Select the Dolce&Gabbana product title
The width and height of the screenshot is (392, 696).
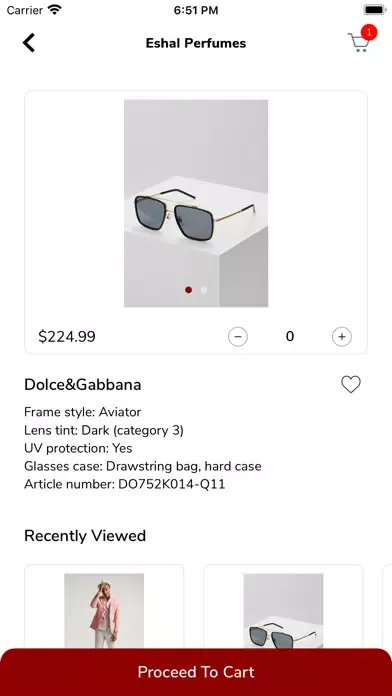(83, 384)
